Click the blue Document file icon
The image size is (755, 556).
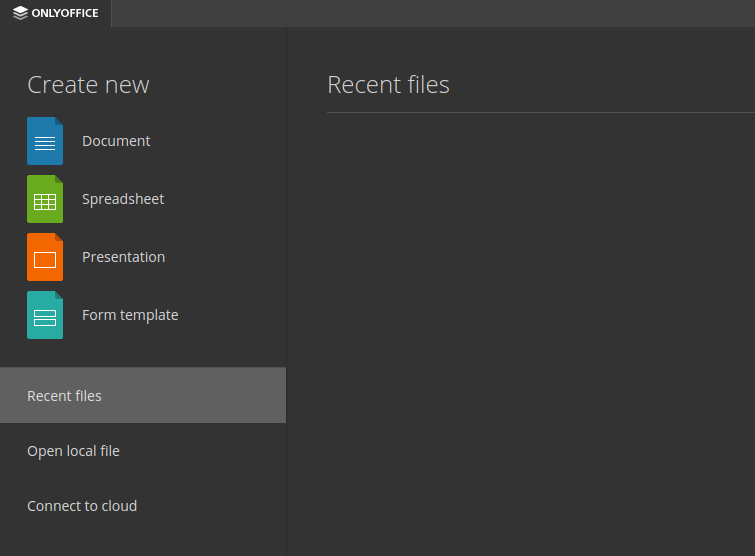point(45,141)
